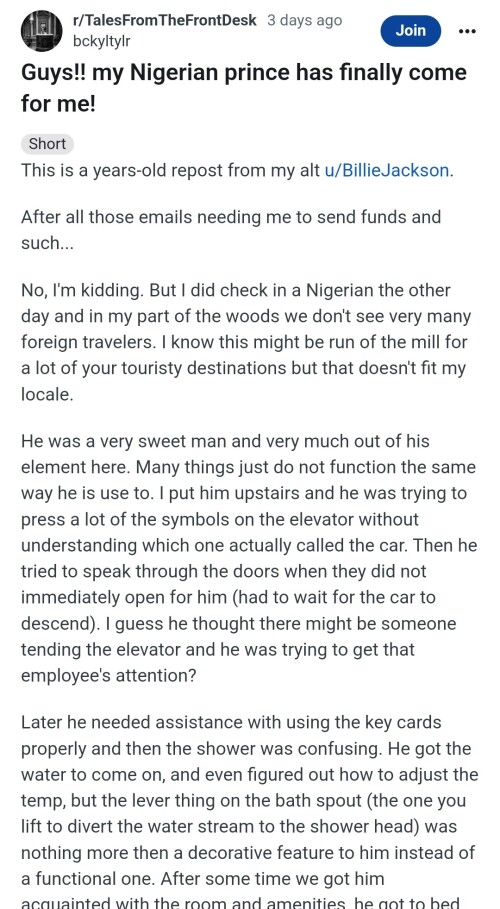Join the r/TalesFromTheFrontDesk community
The height and width of the screenshot is (909, 500).
pos(411,31)
